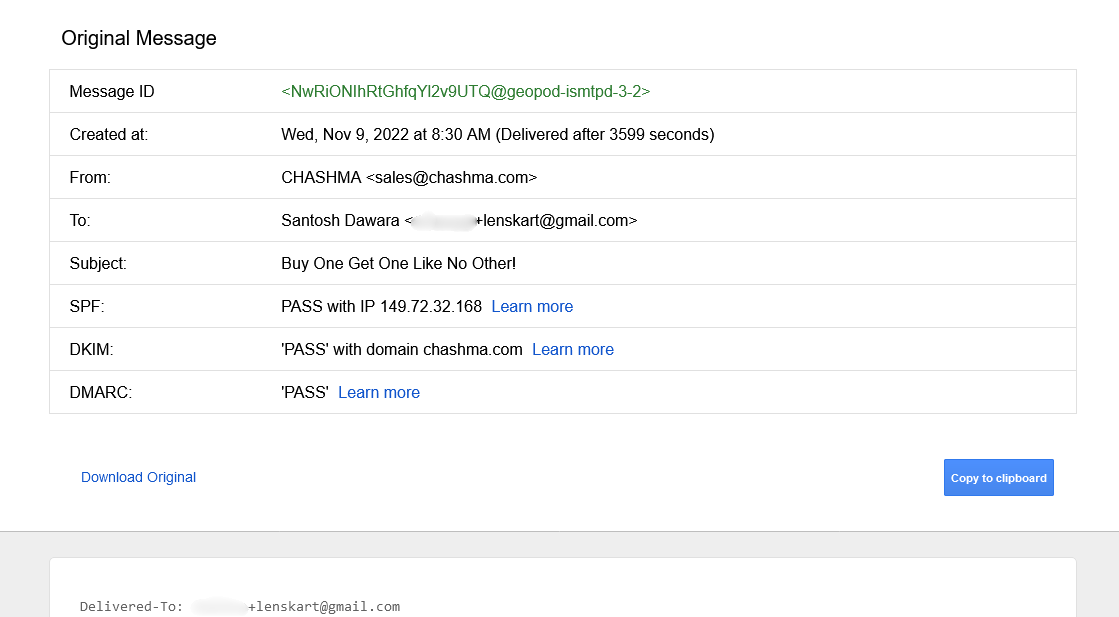Click the DMARC: label

click(101, 392)
